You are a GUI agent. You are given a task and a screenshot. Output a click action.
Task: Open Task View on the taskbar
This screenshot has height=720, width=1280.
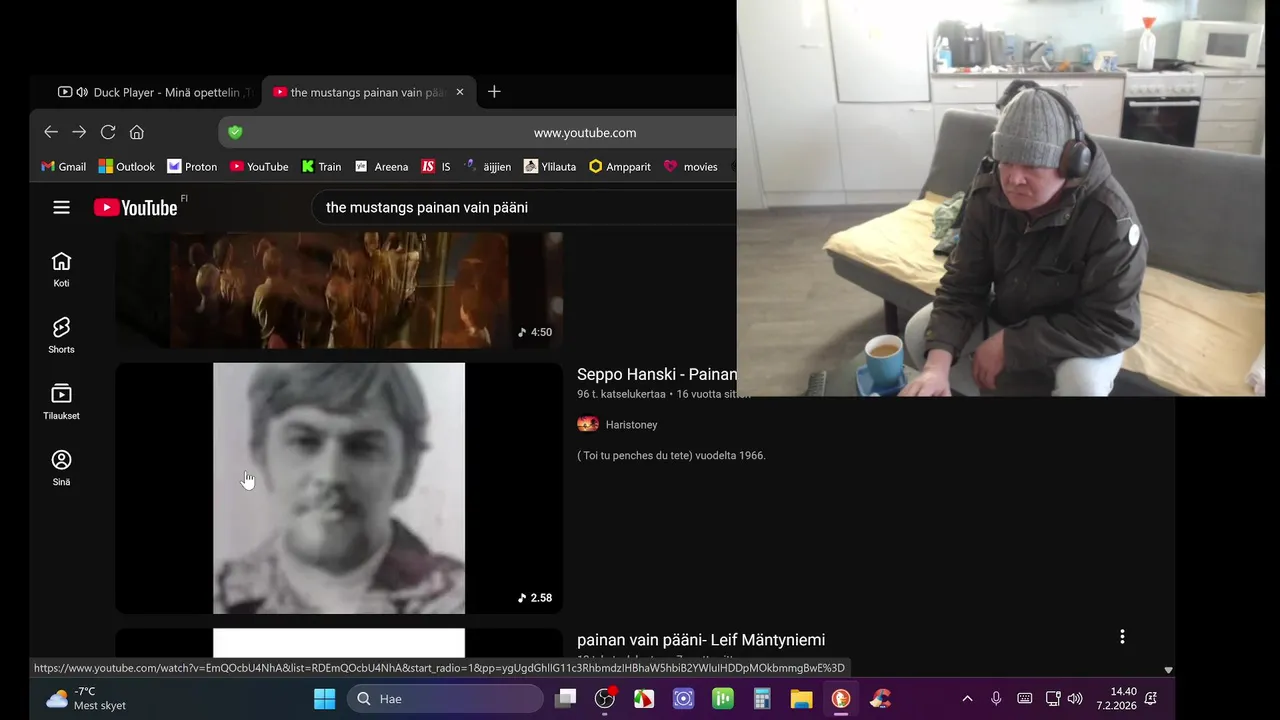566,699
